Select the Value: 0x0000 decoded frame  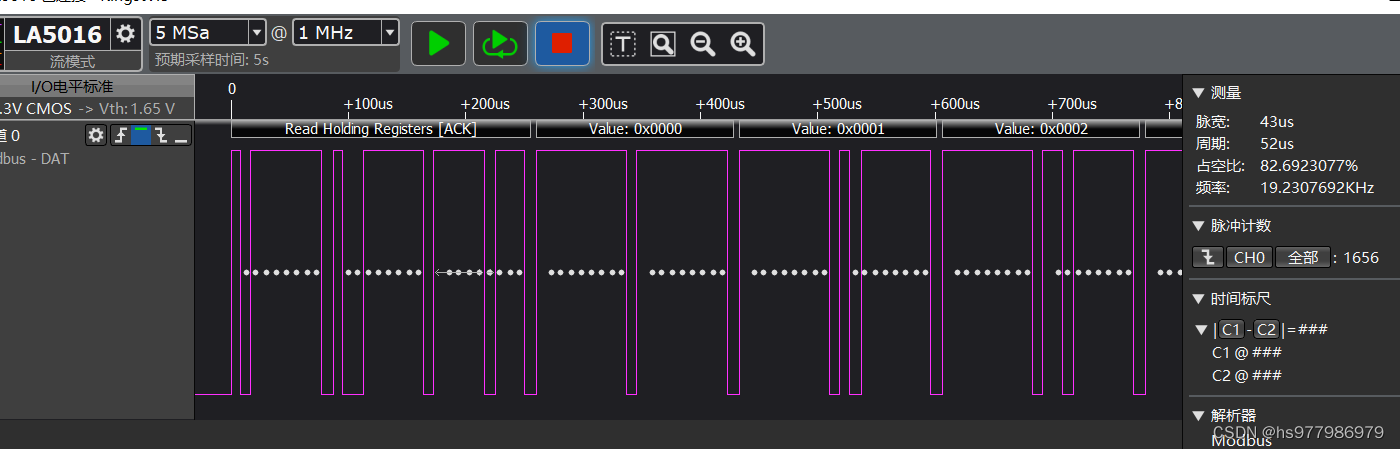636,129
